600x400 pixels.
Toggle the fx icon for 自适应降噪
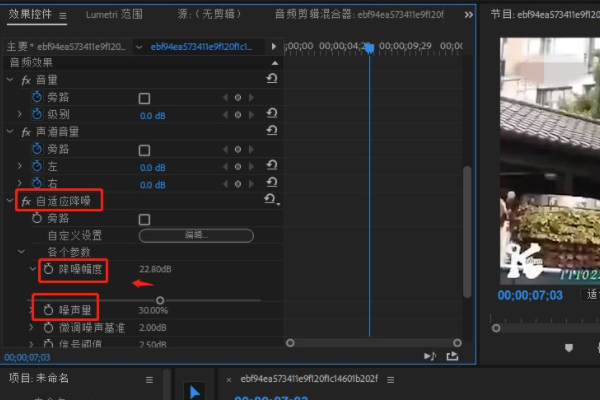(x=26, y=201)
